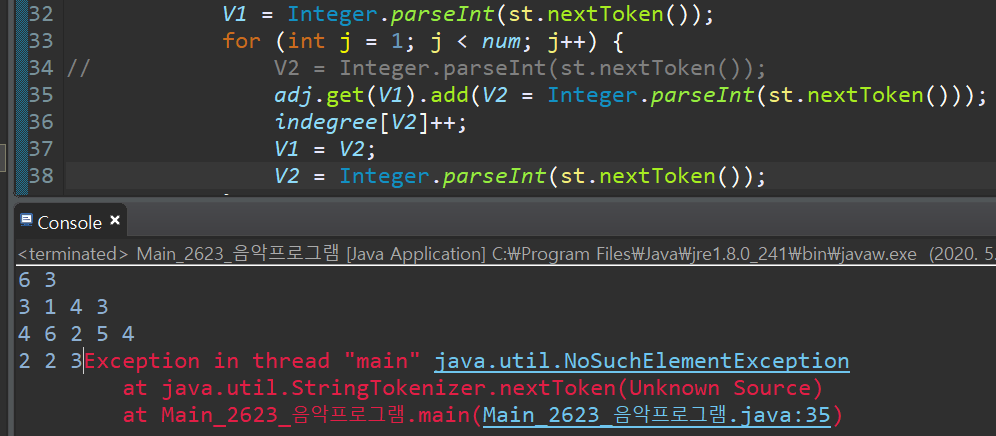The width and height of the screenshot is (996, 436).
Task: Click 'V1 = Integer.parseInt' on line 32
Action: pos(468,14)
